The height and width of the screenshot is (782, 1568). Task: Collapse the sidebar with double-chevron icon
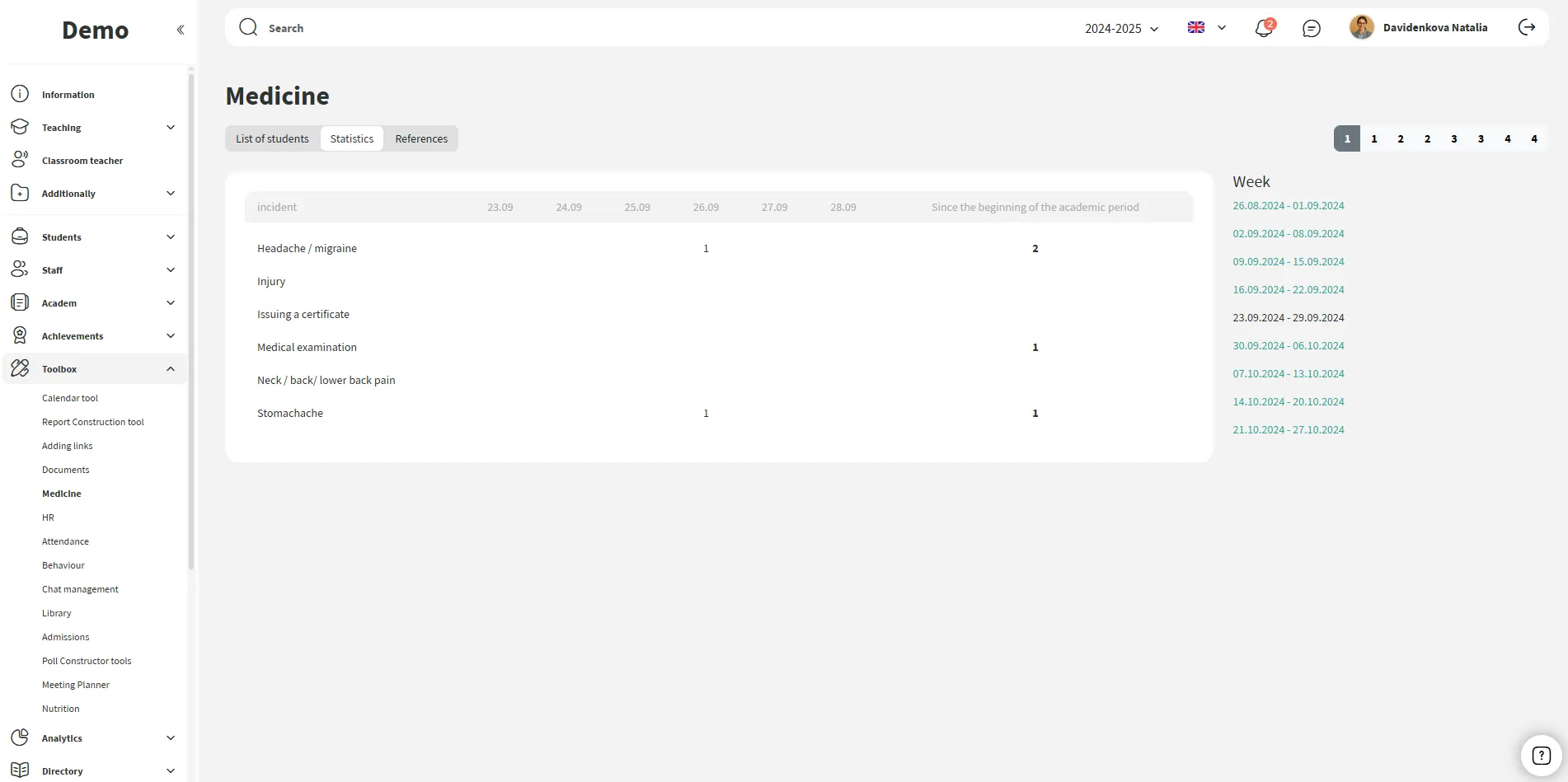(181, 30)
